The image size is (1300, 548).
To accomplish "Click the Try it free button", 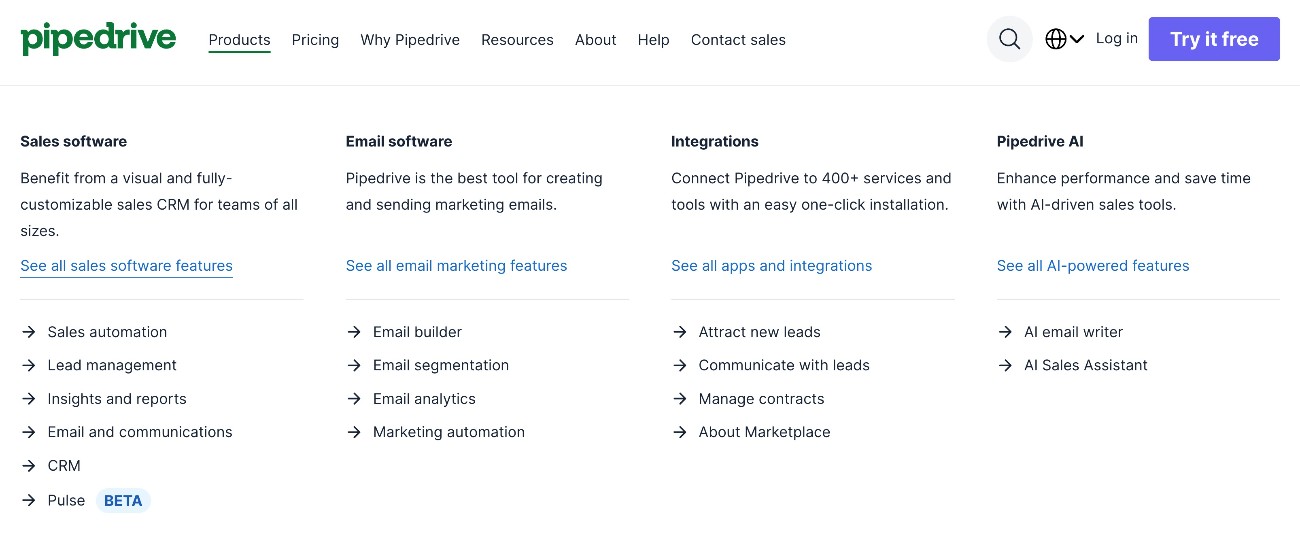I will click(x=1214, y=39).
